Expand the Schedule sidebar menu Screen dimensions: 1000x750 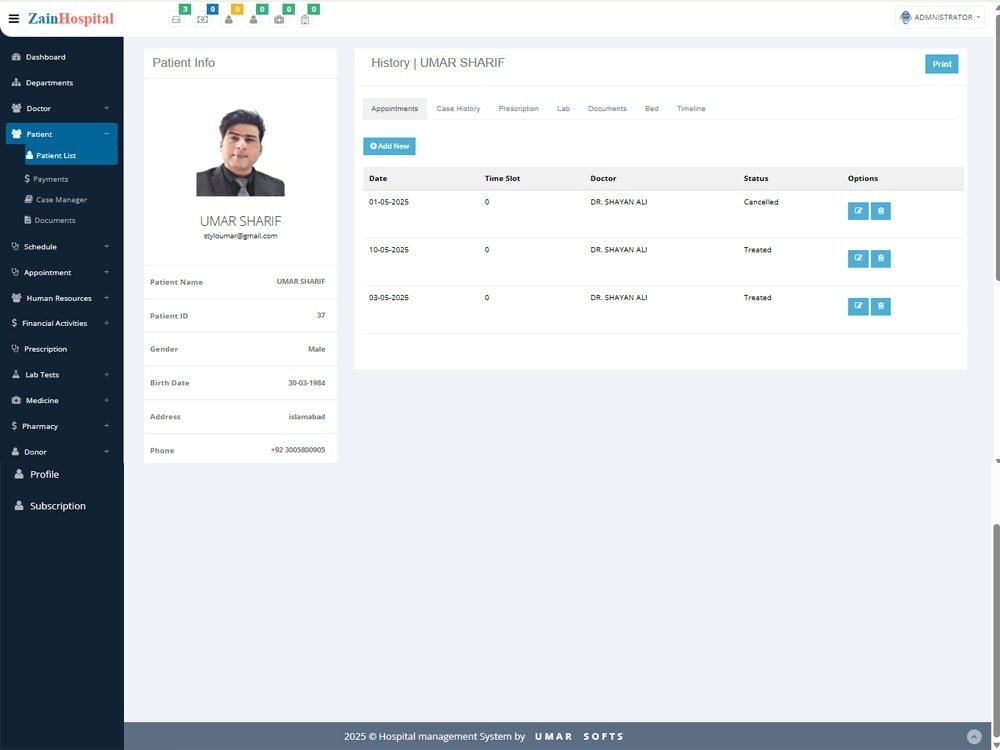click(x=61, y=246)
